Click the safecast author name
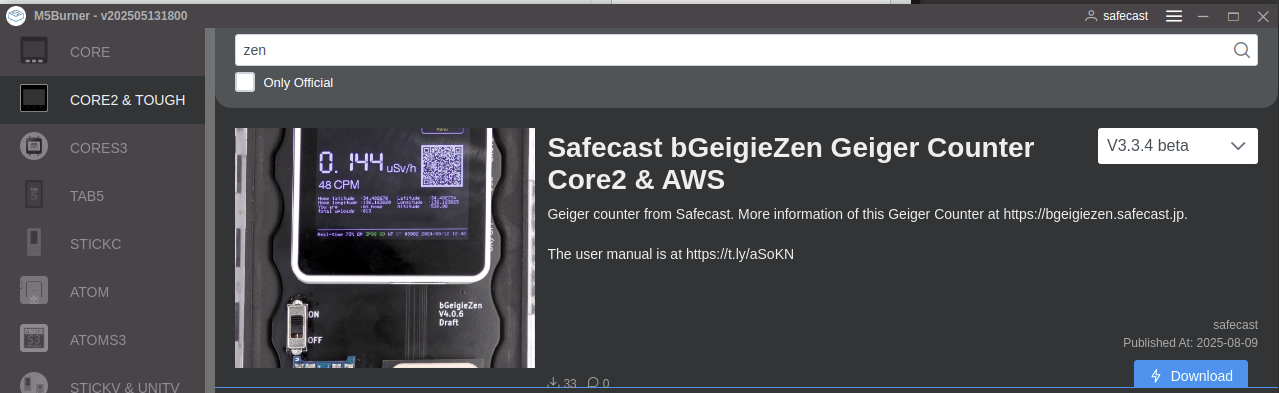This screenshot has height=393, width=1279. 1235,325
